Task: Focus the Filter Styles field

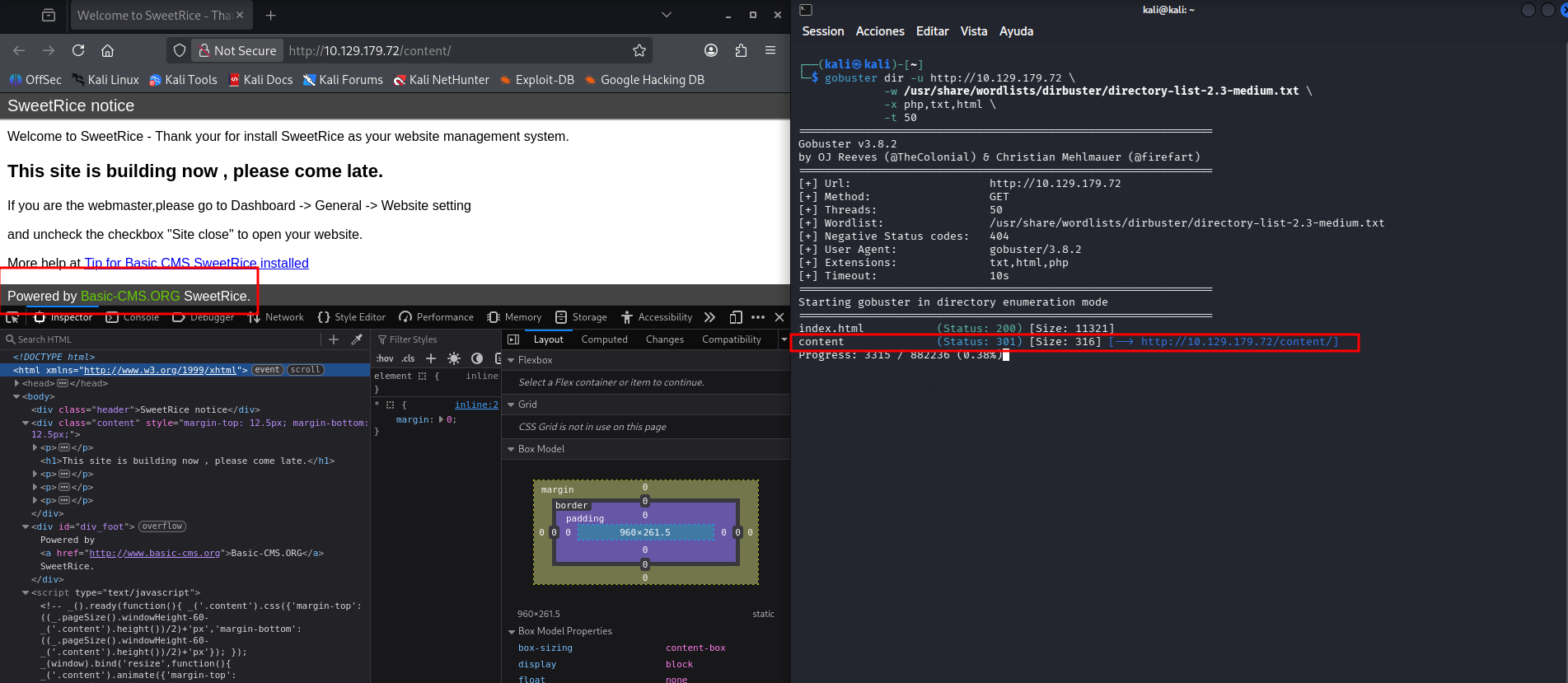Action: [x=436, y=339]
